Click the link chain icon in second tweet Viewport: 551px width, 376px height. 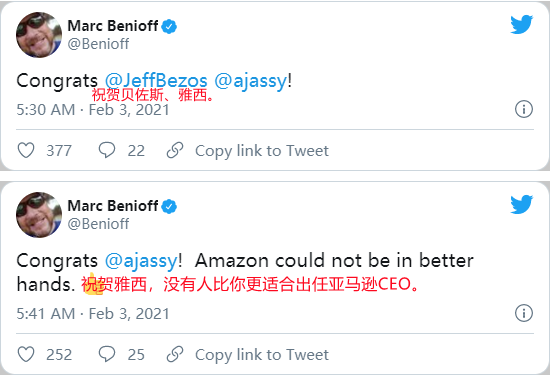pos(175,354)
